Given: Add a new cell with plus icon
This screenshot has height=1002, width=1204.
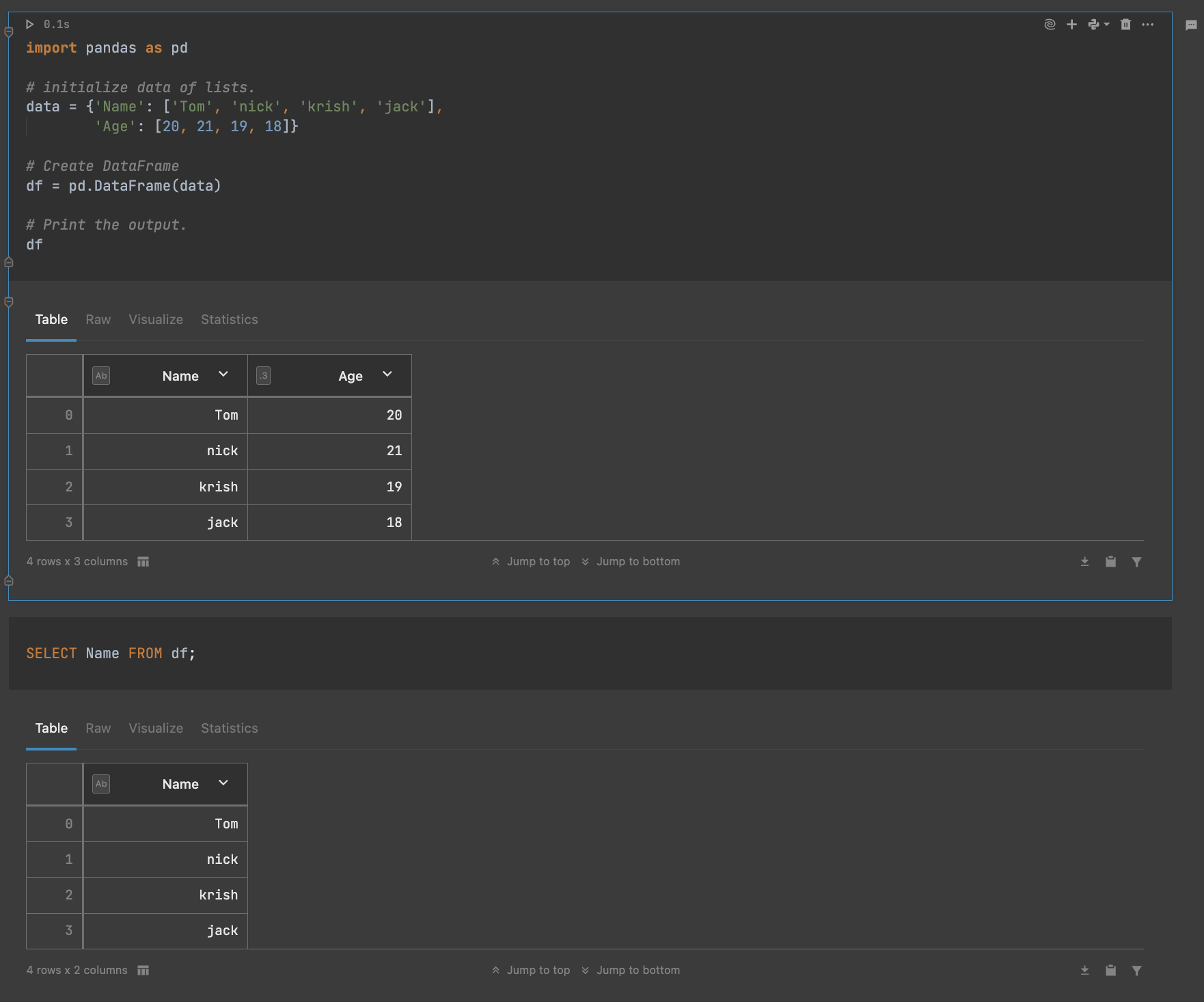Looking at the screenshot, I should [1071, 25].
